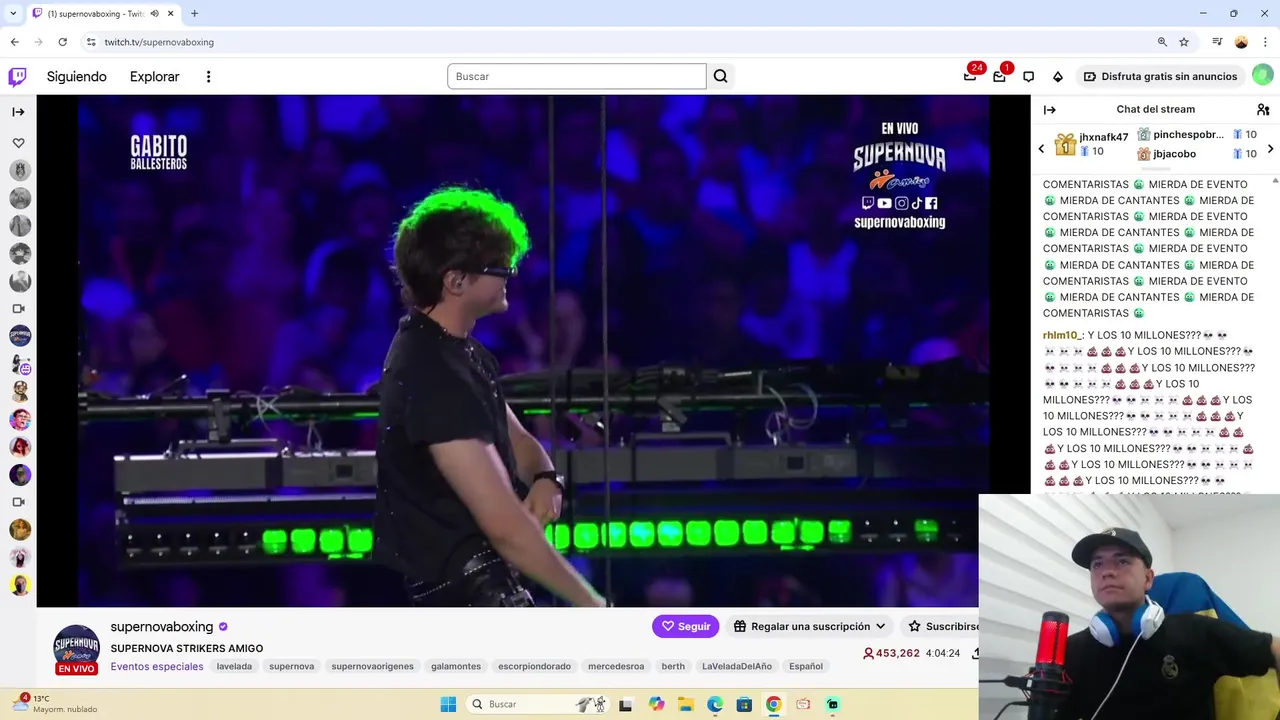Select the galamontes tag
Screen dimensions: 1280x720
[x=456, y=666]
